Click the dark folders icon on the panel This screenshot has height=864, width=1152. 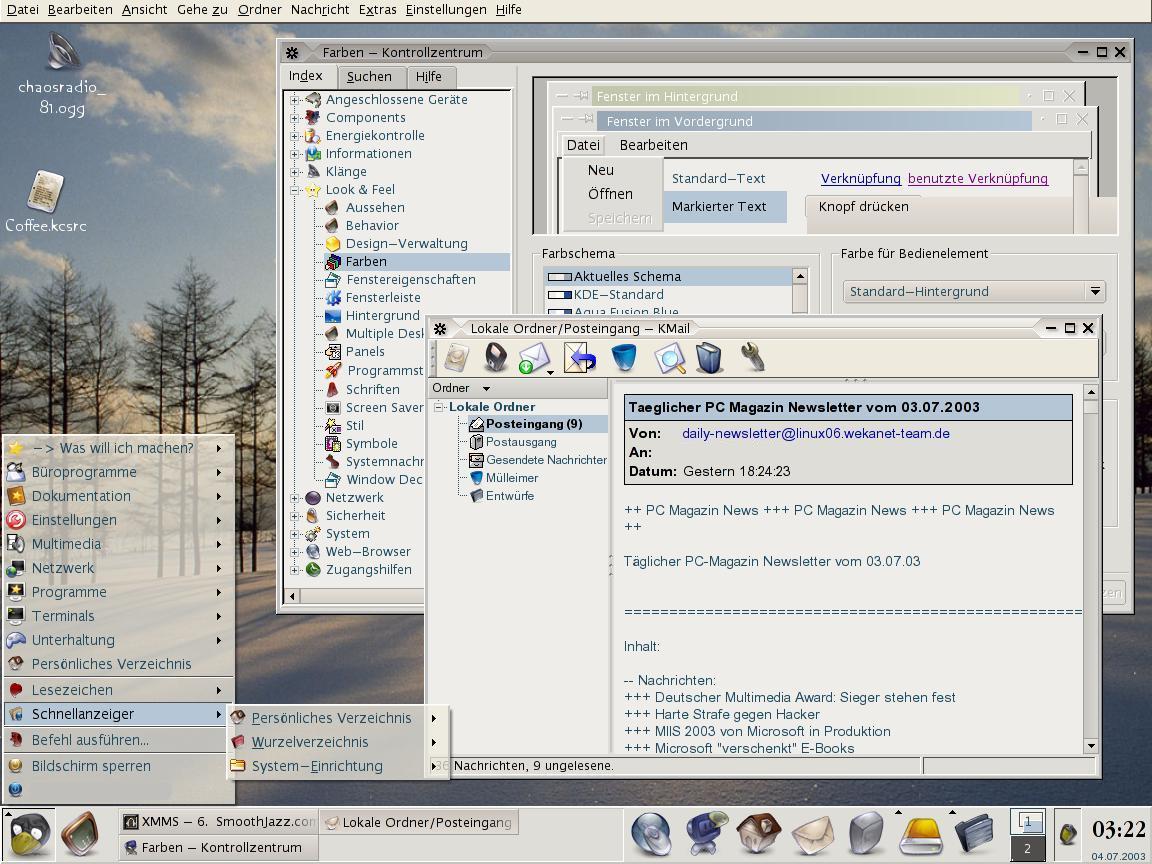point(974,835)
